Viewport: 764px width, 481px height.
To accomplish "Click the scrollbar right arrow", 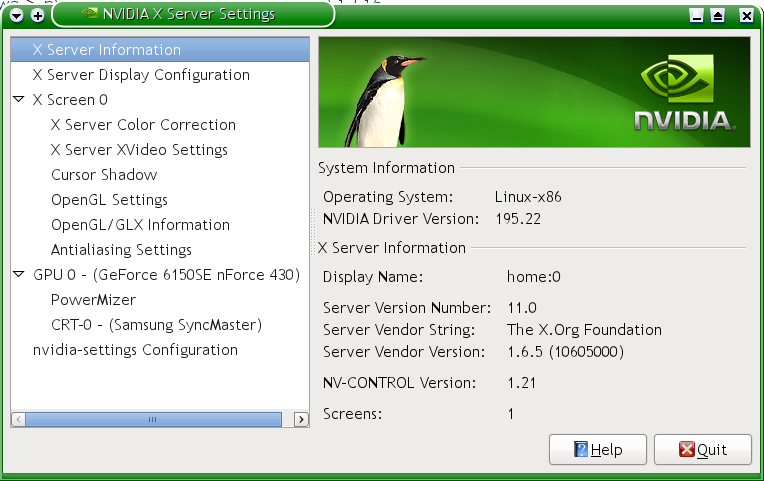I will pyautogui.click(x=301, y=420).
